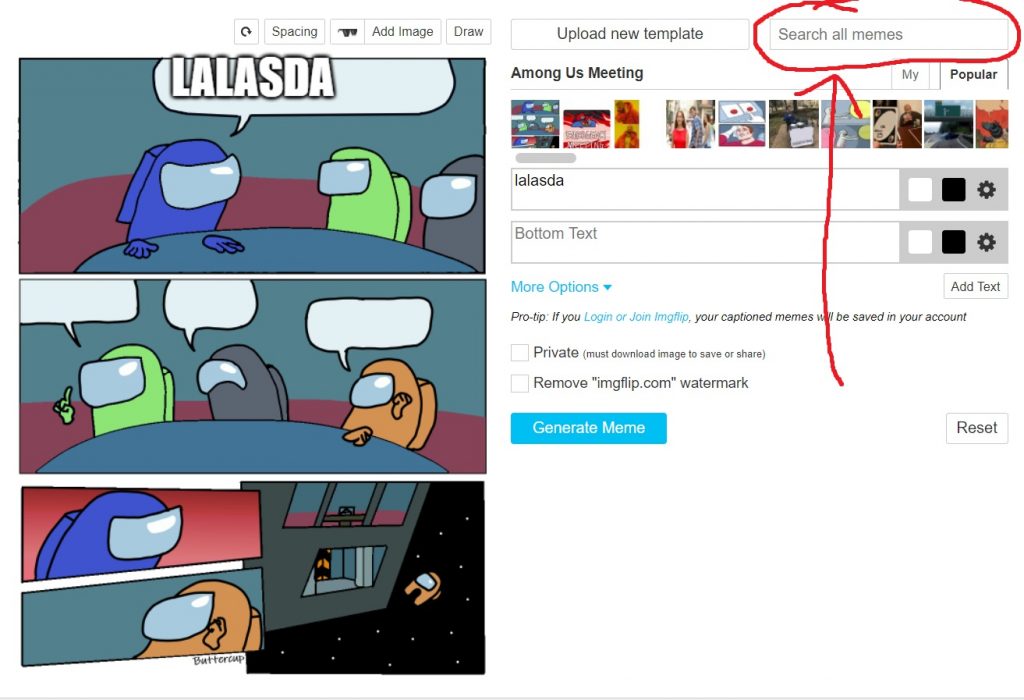Pick white font color for lalasda text
The image size is (1024, 700).
[x=920, y=190]
